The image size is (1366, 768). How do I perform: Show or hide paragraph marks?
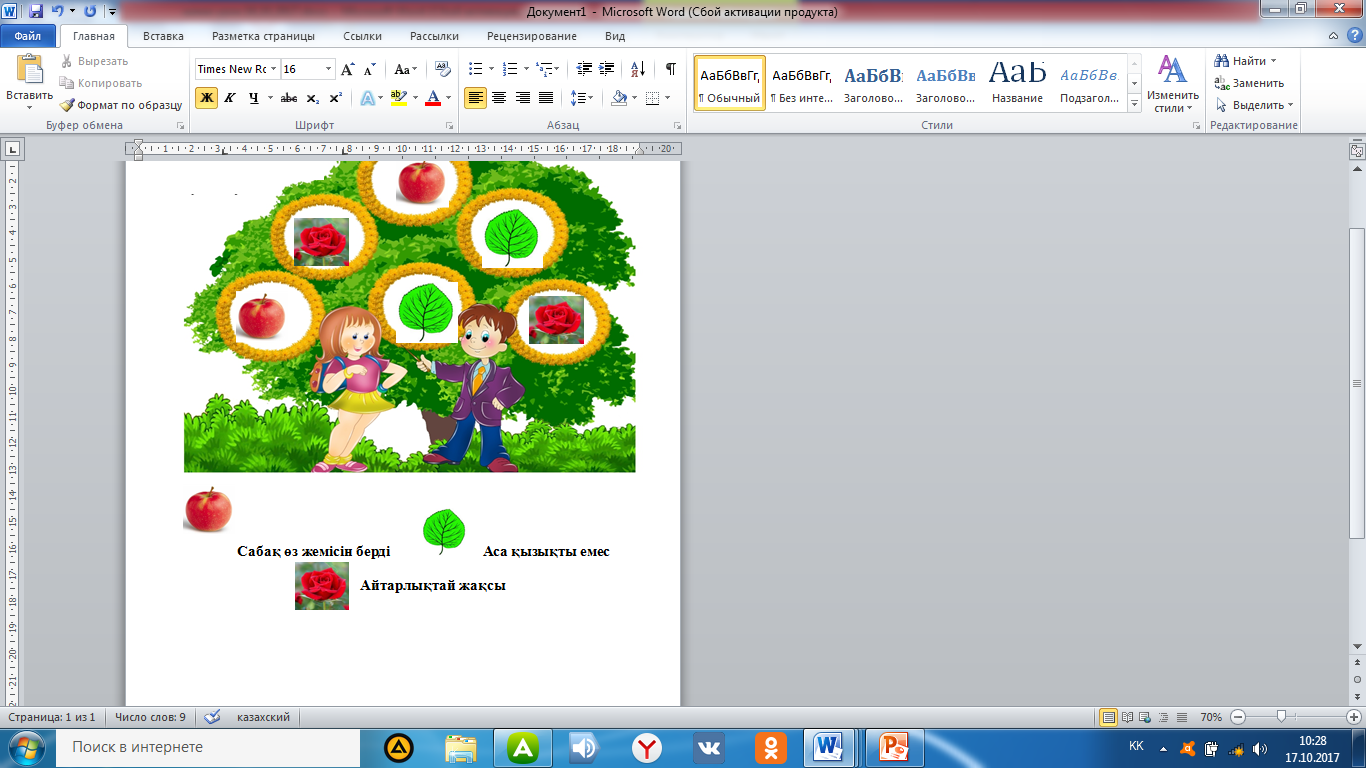click(x=671, y=69)
